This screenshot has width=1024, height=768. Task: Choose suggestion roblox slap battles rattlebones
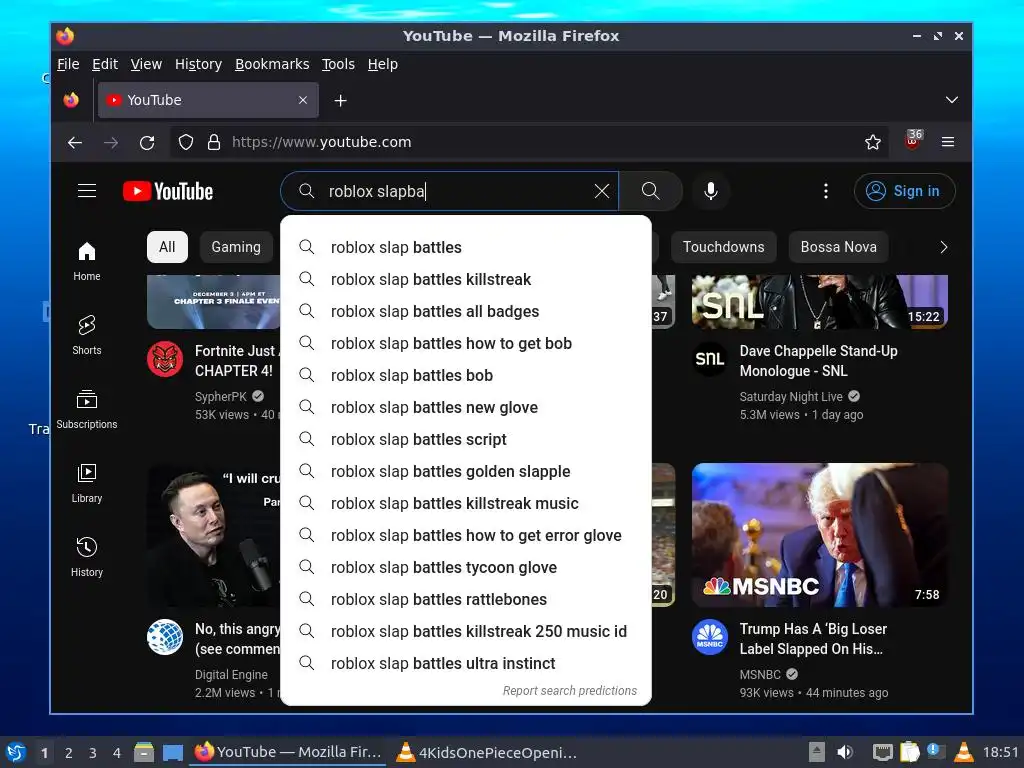click(x=466, y=600)
